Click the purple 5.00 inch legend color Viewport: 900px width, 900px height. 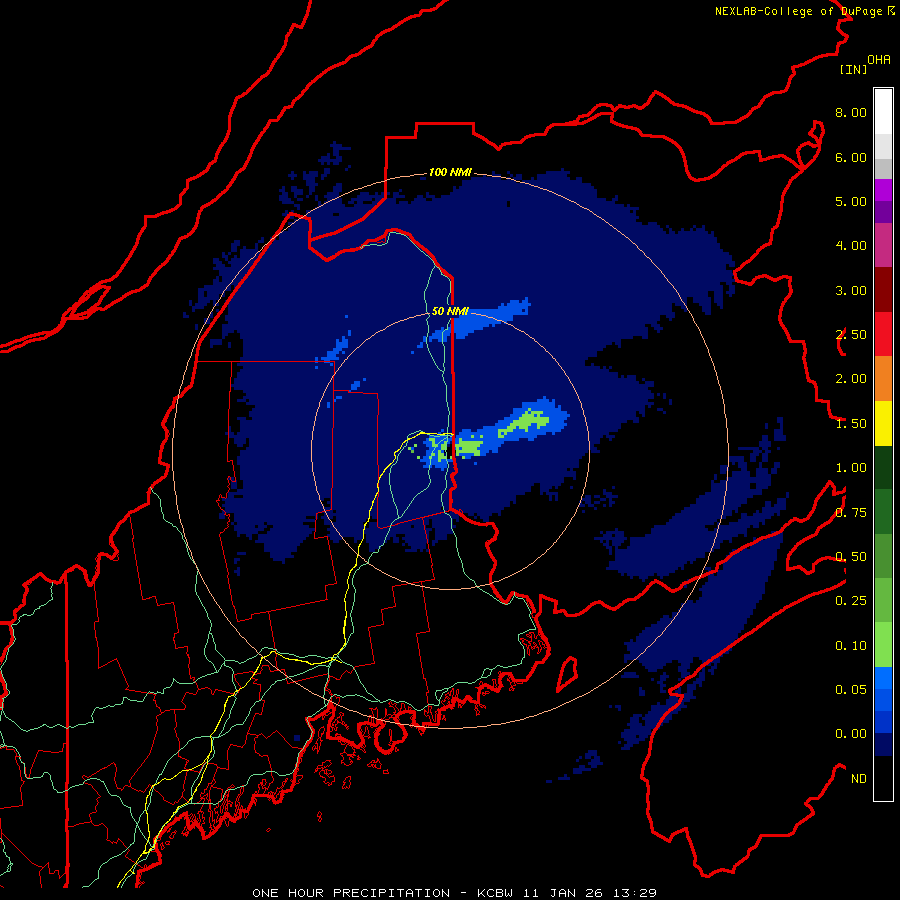[883, 190]
